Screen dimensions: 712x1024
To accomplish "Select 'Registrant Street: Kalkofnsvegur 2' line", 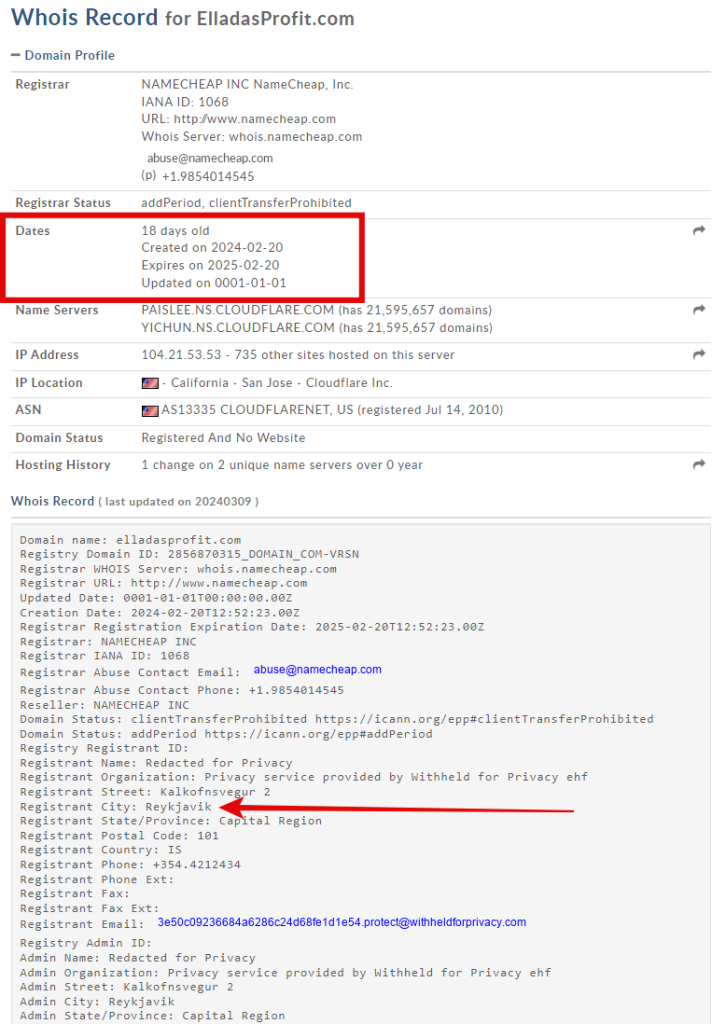I will pyautogui.click(x=145, y=792).
